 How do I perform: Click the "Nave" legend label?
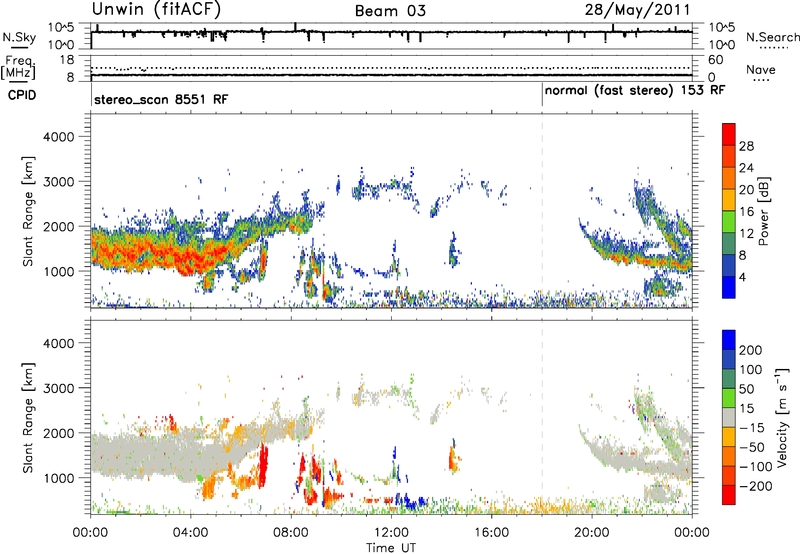pos(760,69)
